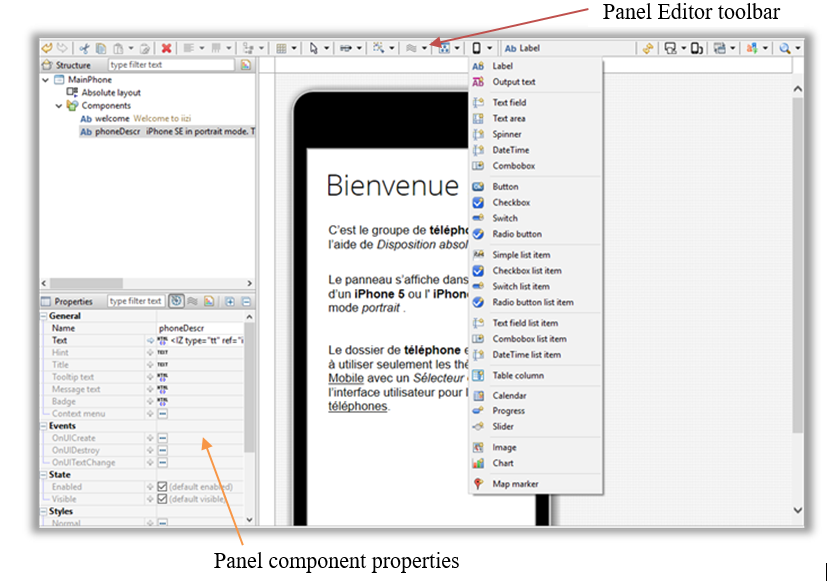Collapse the State properties group
The width and height of the screenshot is (832, 581).
[x=44, y=474]
